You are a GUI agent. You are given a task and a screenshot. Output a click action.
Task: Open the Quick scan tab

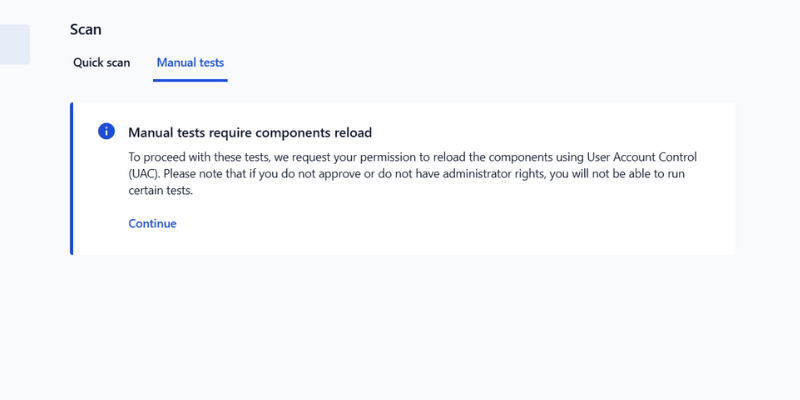[x=101, y=63]
